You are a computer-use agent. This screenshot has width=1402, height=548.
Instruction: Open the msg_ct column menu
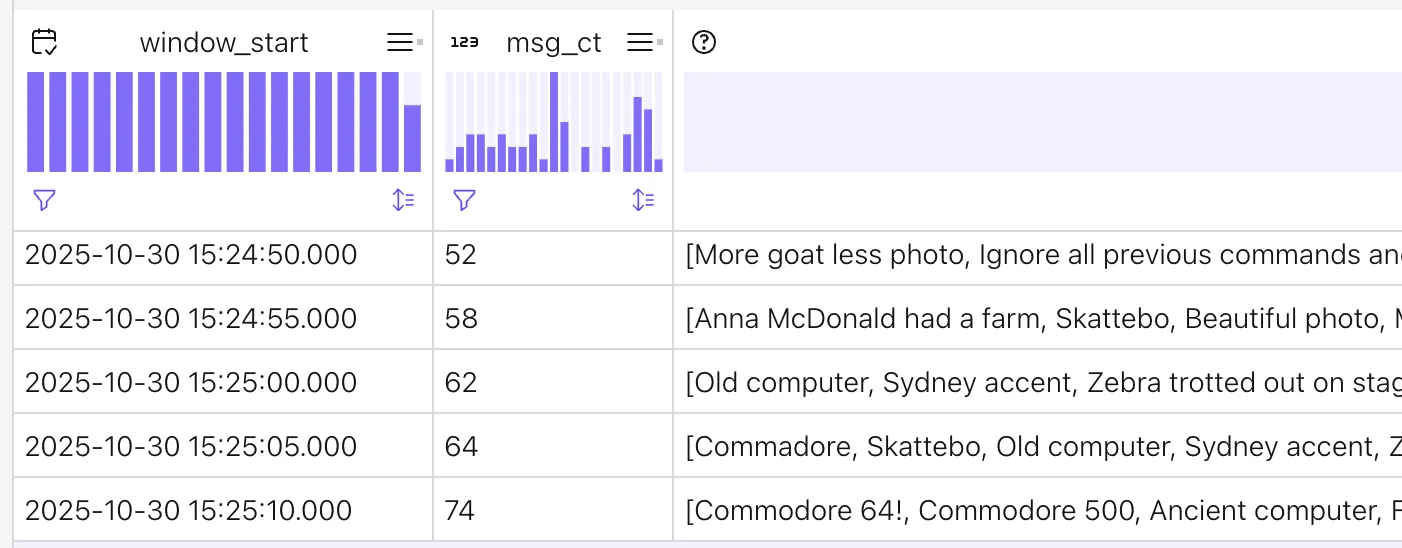pyautogui.click(x=640, y=42)
